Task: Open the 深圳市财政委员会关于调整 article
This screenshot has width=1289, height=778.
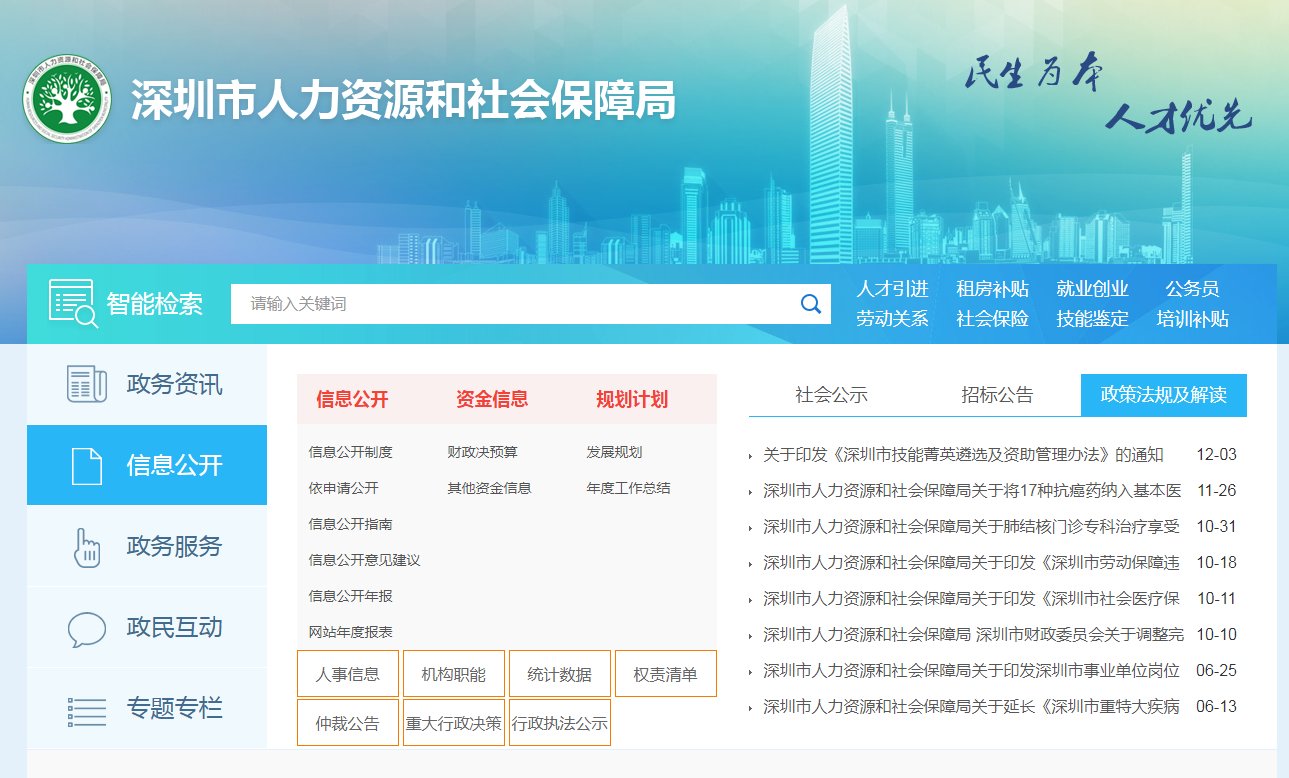Action: (x=973, y=635)
